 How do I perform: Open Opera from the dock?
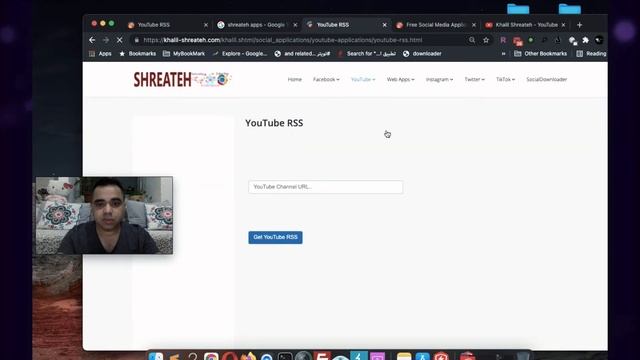coord(230,357)
